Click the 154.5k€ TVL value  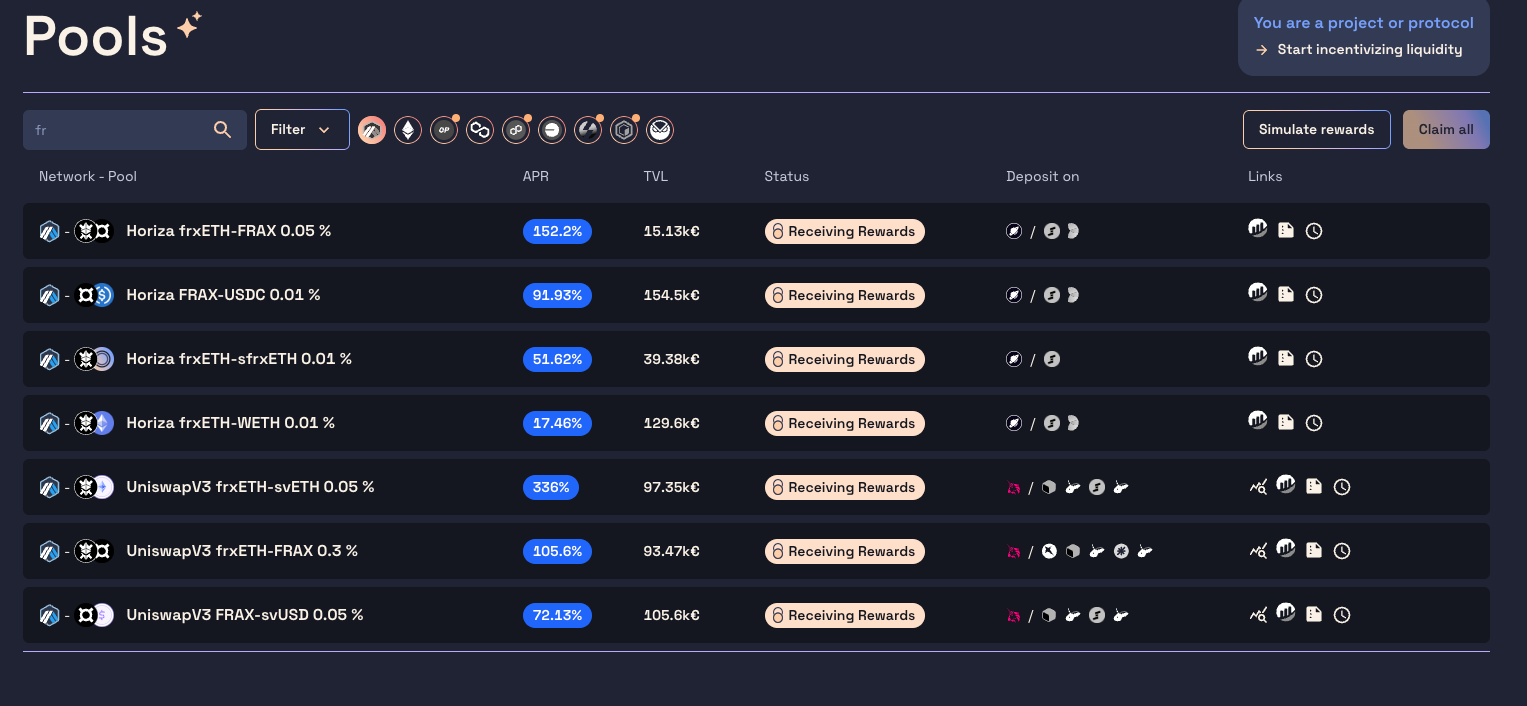(x=672, y=295)
